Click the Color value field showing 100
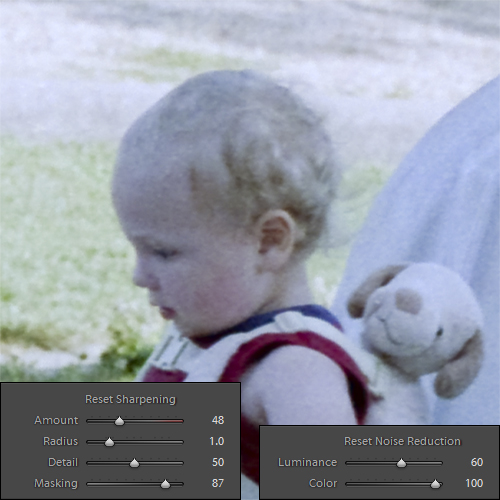 coord(474,483)
